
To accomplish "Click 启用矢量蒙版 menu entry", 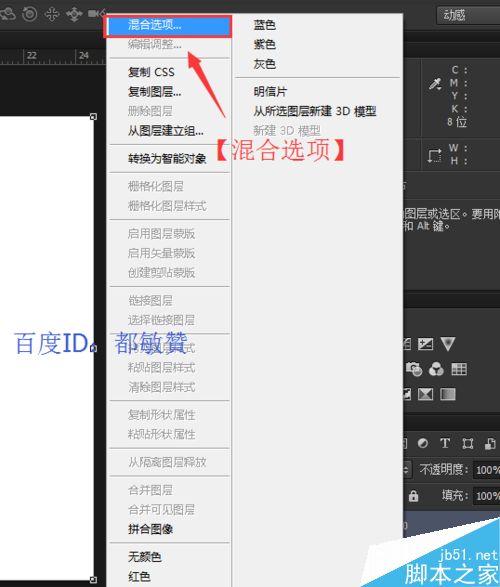I will 168,253.
